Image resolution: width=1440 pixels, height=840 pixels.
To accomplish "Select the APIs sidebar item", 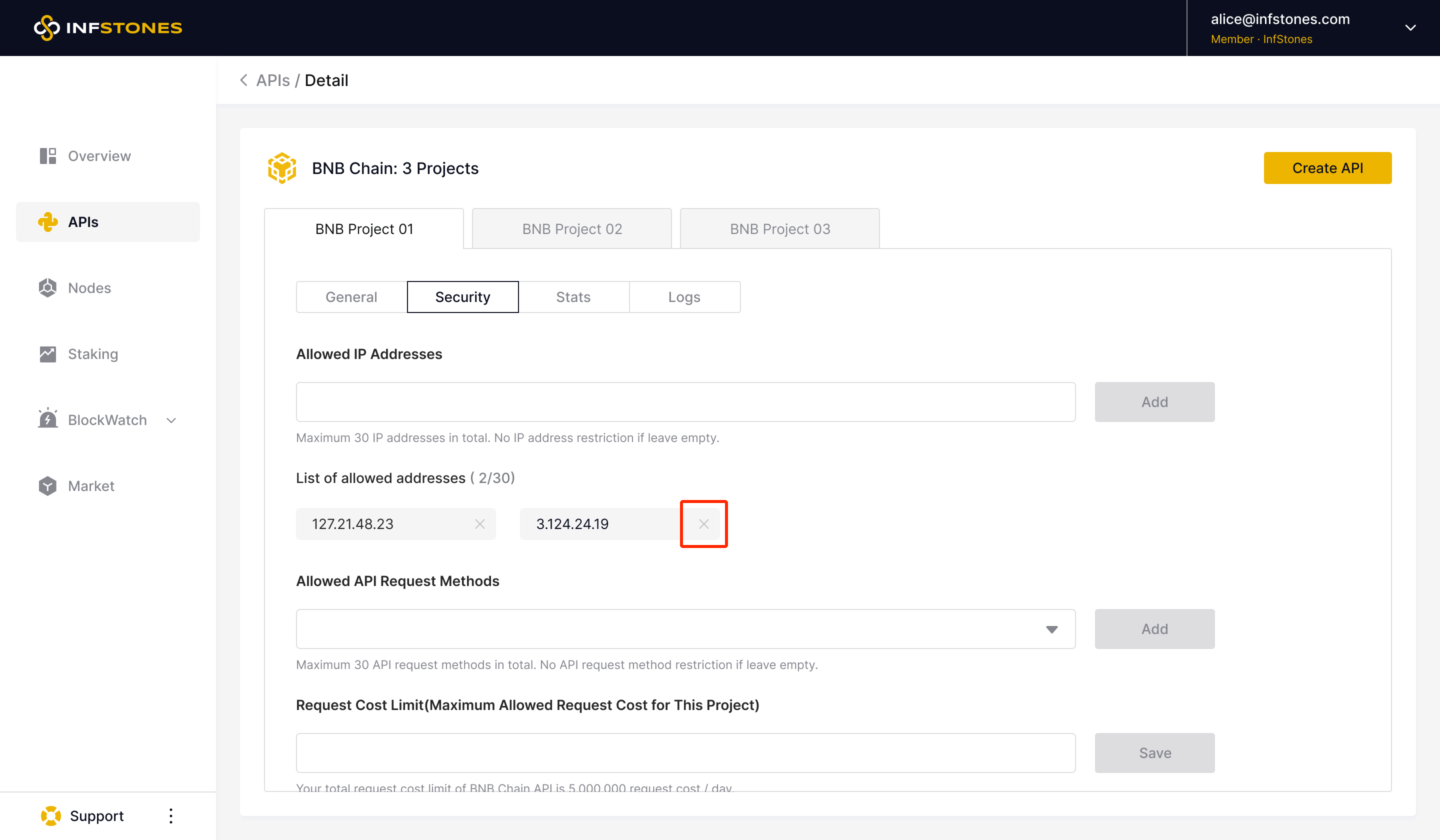I will (108, 221).
